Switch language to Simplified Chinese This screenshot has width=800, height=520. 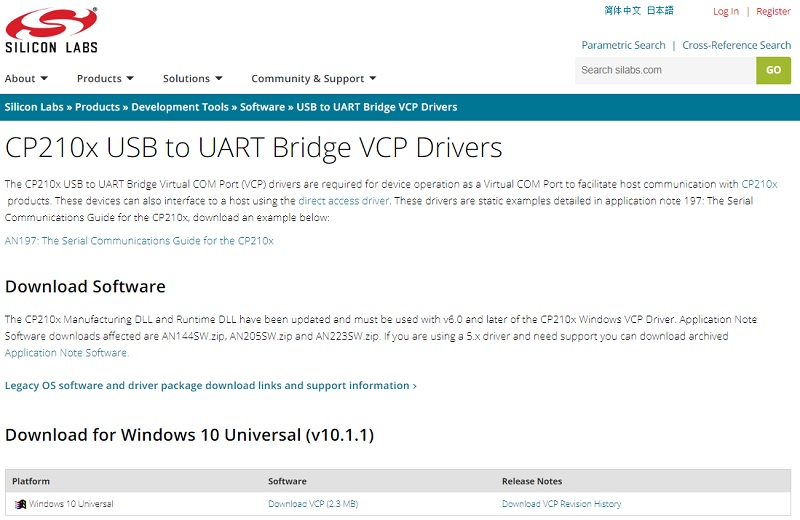(x=622, y=11)
